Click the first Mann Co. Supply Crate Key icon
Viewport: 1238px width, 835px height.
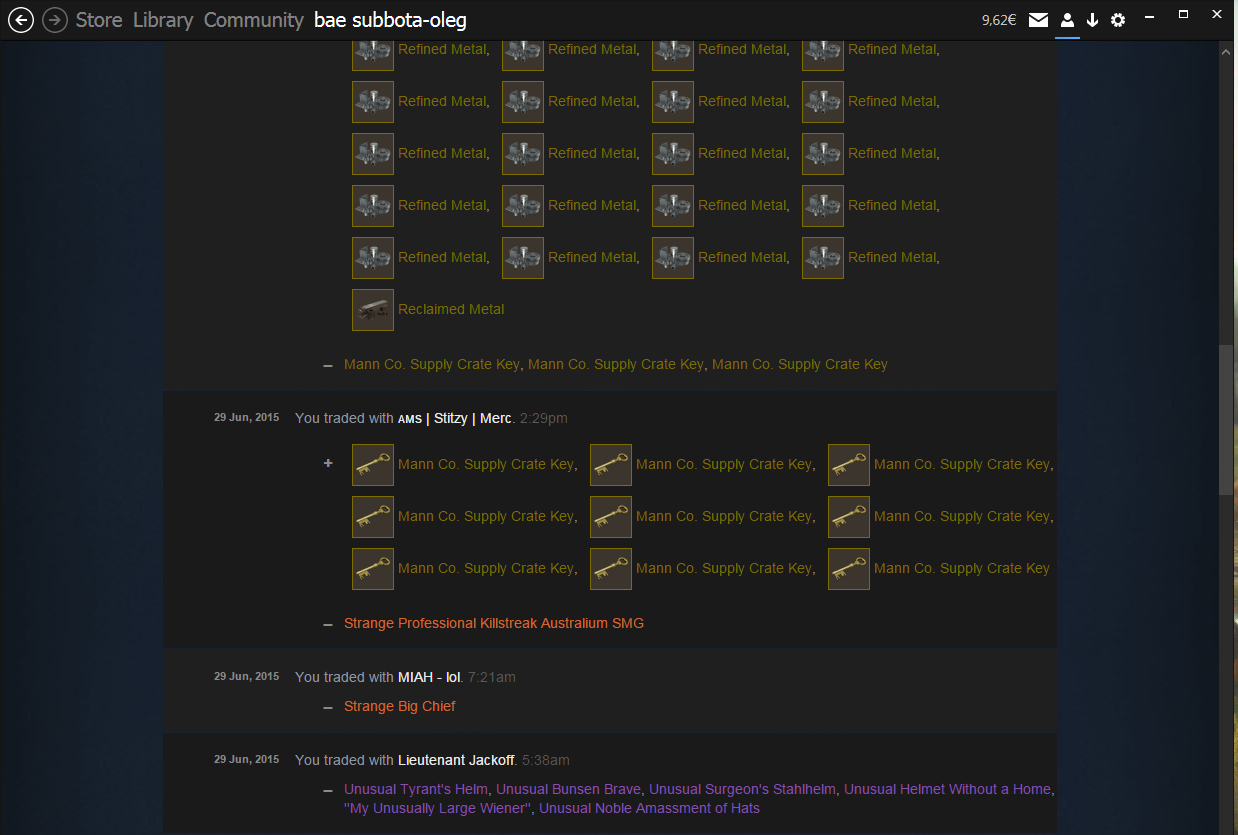373,464
